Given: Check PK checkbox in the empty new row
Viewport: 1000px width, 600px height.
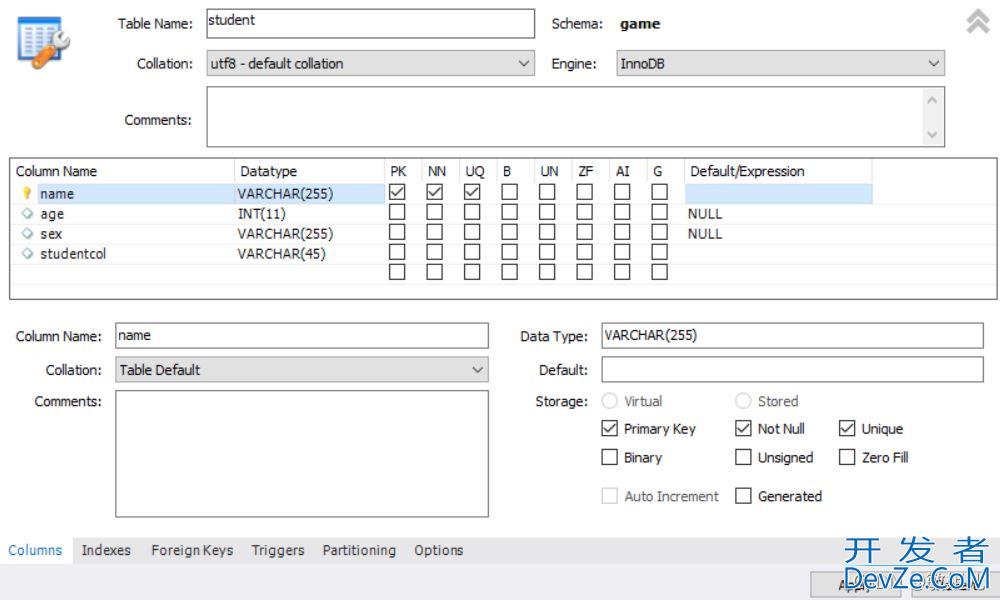Looking at the screenshot, I should pyautogui.click(x=397, y=272).
